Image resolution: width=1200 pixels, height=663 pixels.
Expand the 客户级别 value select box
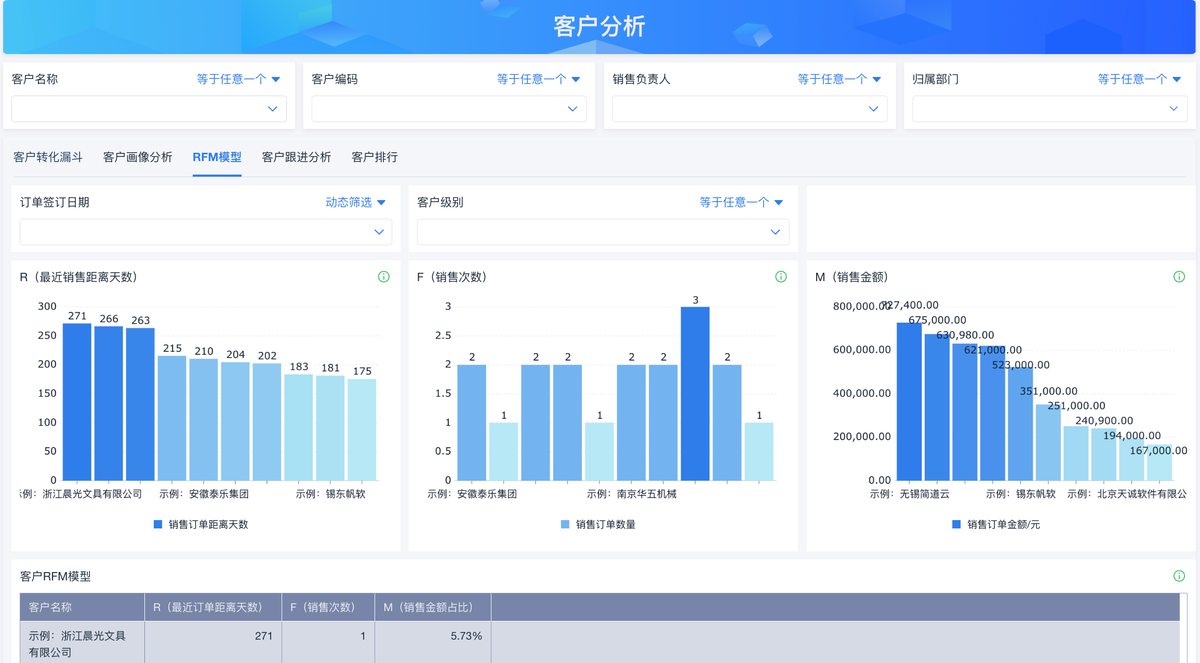click(603, 232)
